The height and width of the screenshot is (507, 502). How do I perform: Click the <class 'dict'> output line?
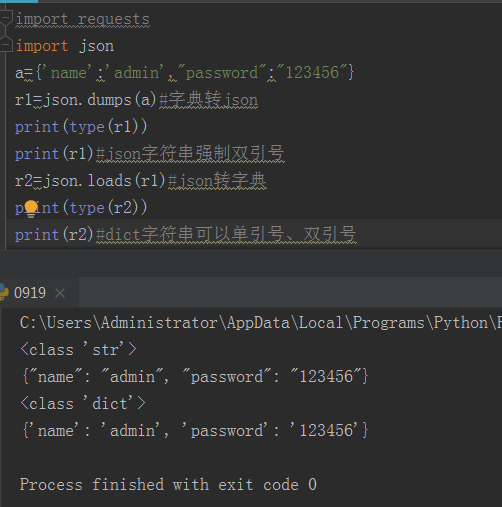(83, 404)
